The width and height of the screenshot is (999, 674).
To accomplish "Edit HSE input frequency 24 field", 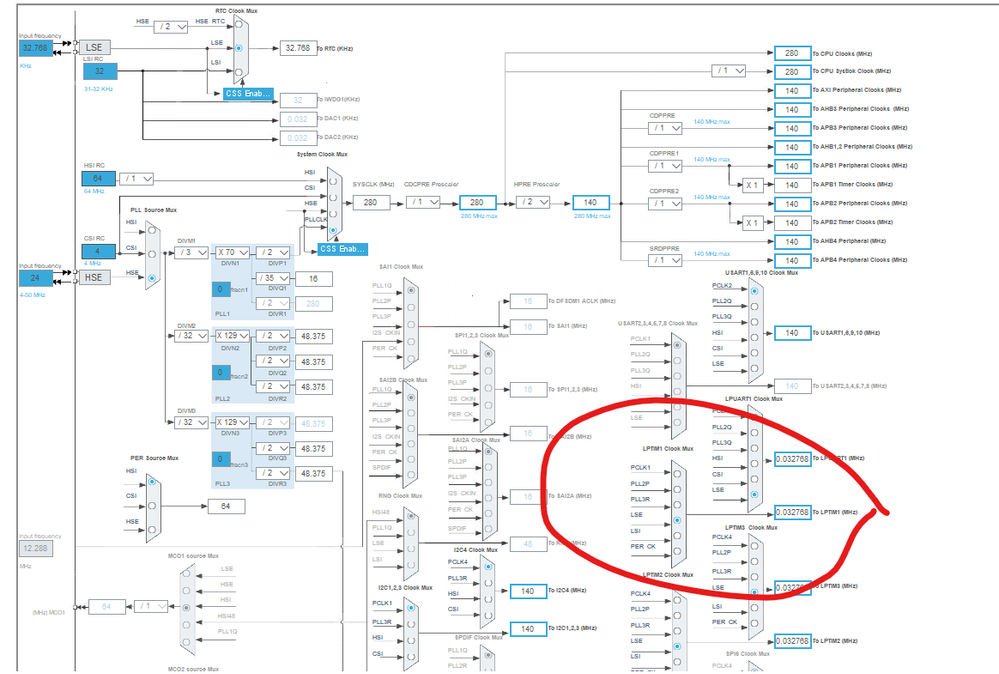I will coord(36,278).
